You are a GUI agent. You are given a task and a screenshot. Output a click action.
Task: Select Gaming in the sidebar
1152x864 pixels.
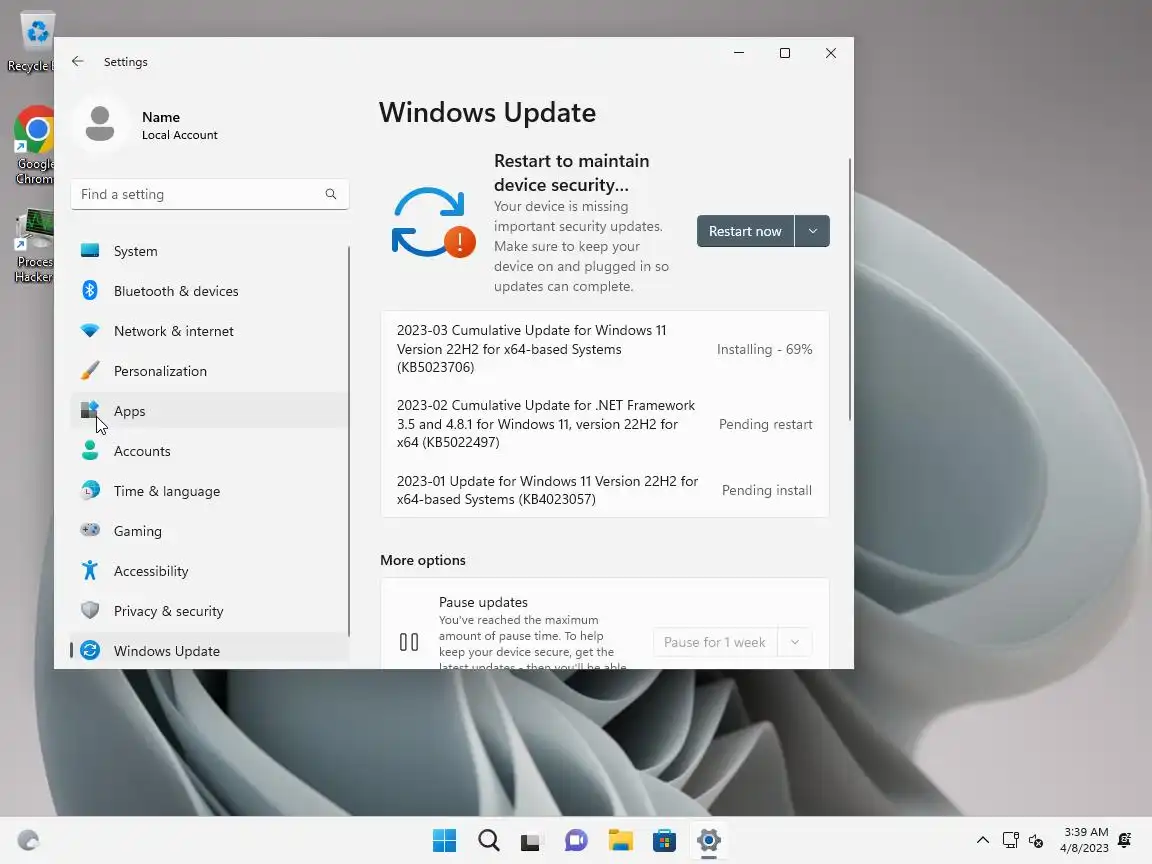[x=209, y=531]
